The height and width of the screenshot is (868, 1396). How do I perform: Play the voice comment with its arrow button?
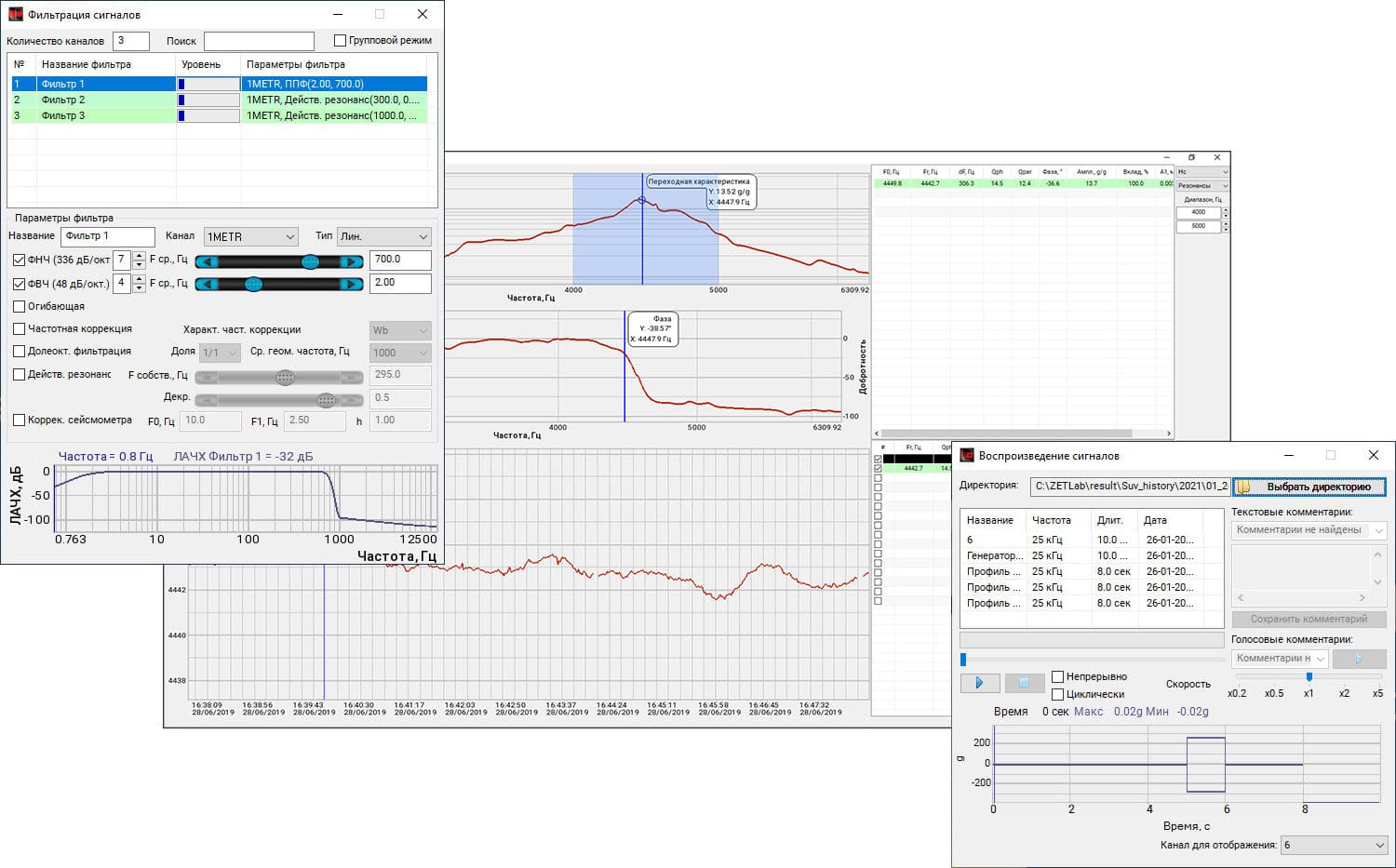(x=1359, y=659)
